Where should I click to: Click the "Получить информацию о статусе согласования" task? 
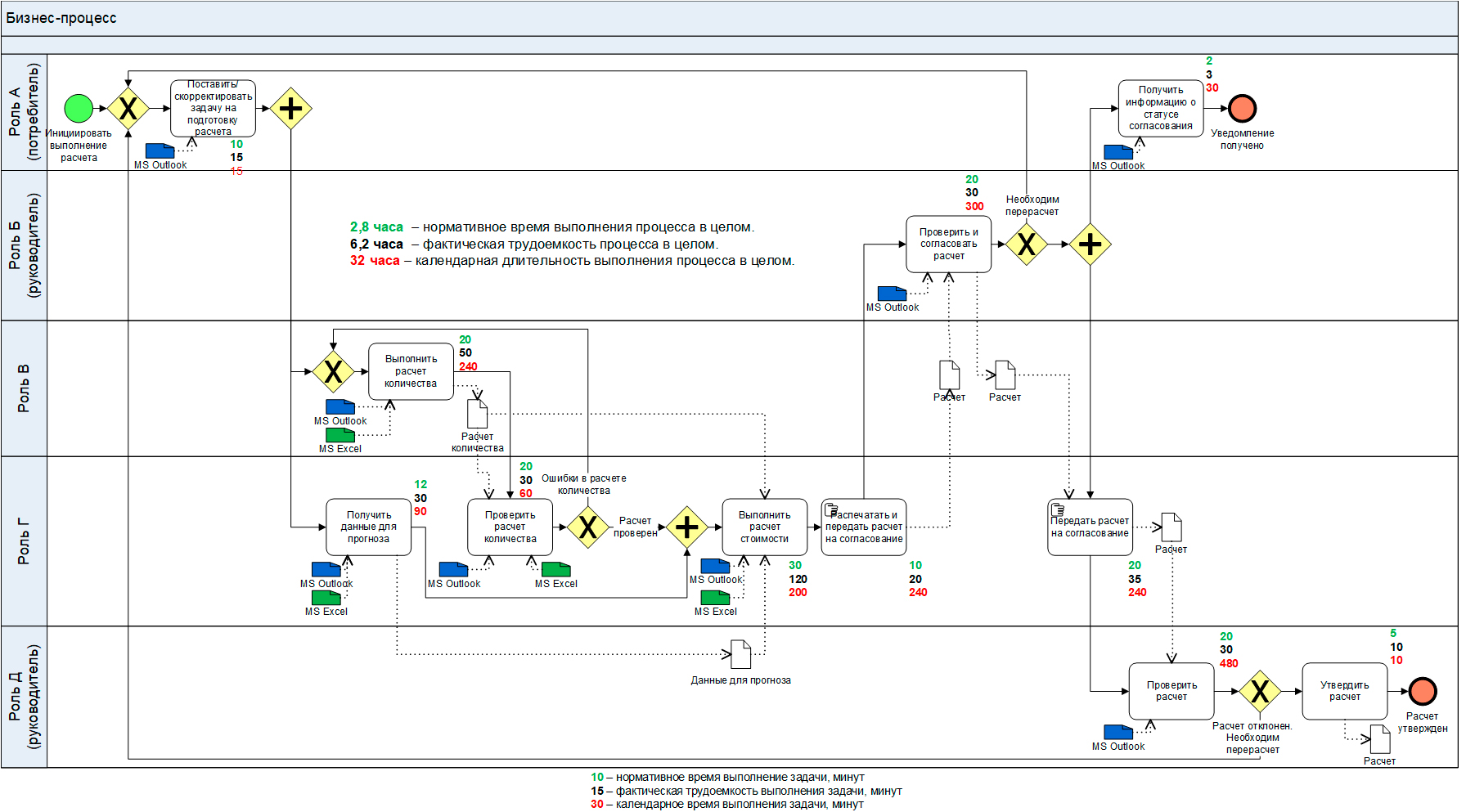click(1160, 108)
